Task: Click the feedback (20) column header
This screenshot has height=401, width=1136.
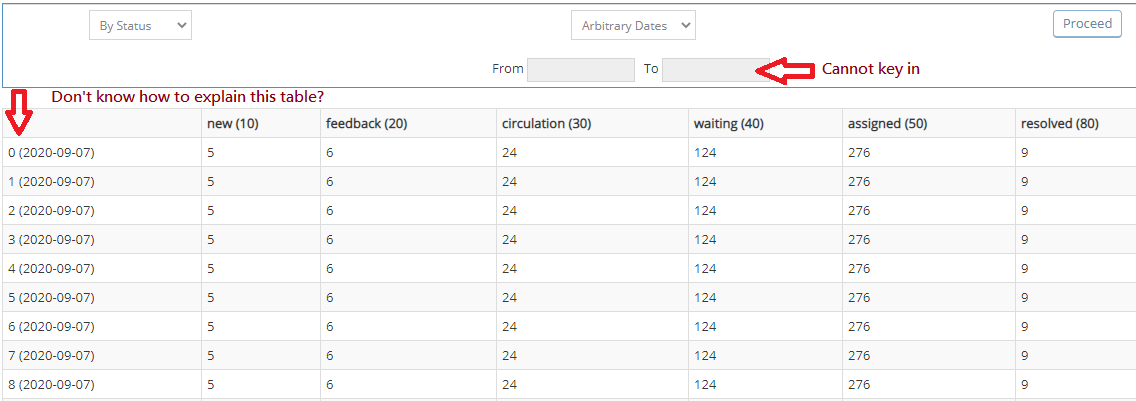Action: [x=366, y=124]
